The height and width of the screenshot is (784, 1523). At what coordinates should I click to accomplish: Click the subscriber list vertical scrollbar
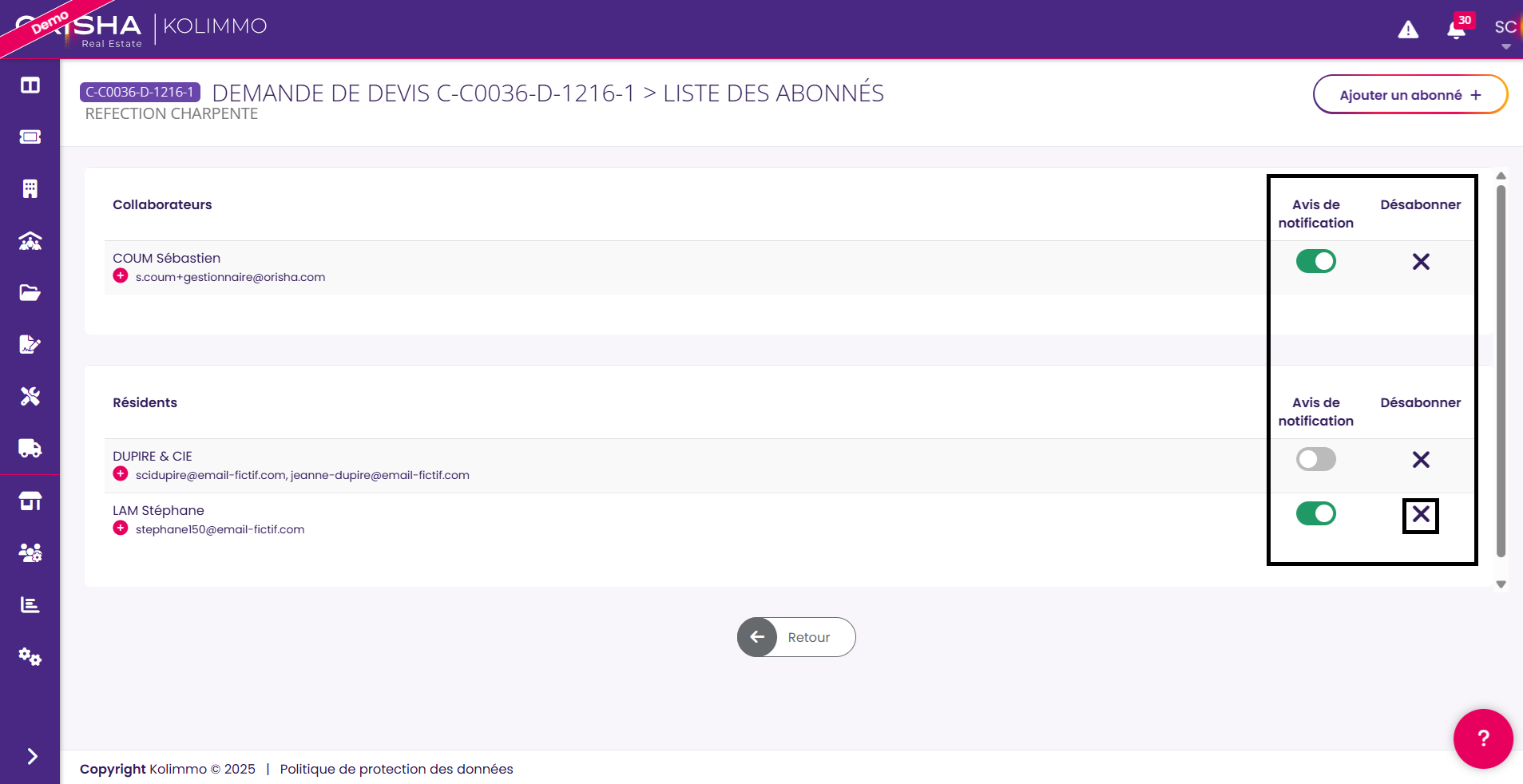1501,371
